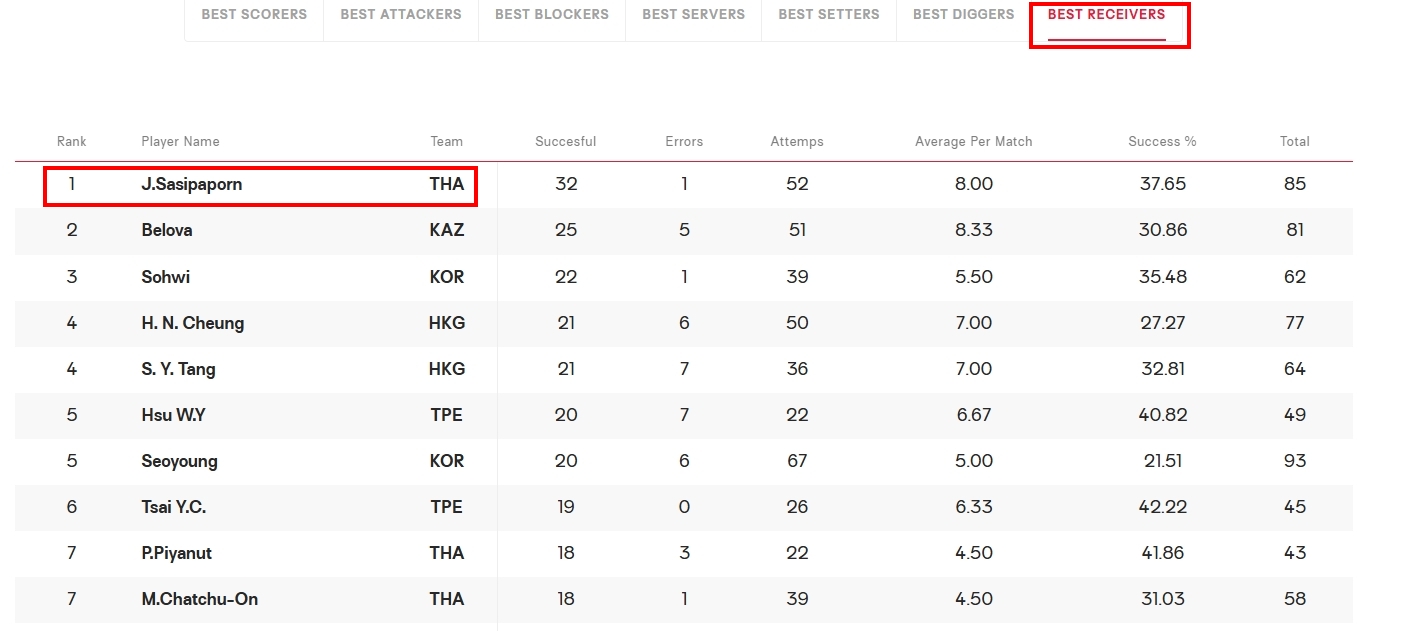The height and width of the screenshot is (631, 1427).
Task: Click the Best Receivers tab
Action: pos(1106,15)
